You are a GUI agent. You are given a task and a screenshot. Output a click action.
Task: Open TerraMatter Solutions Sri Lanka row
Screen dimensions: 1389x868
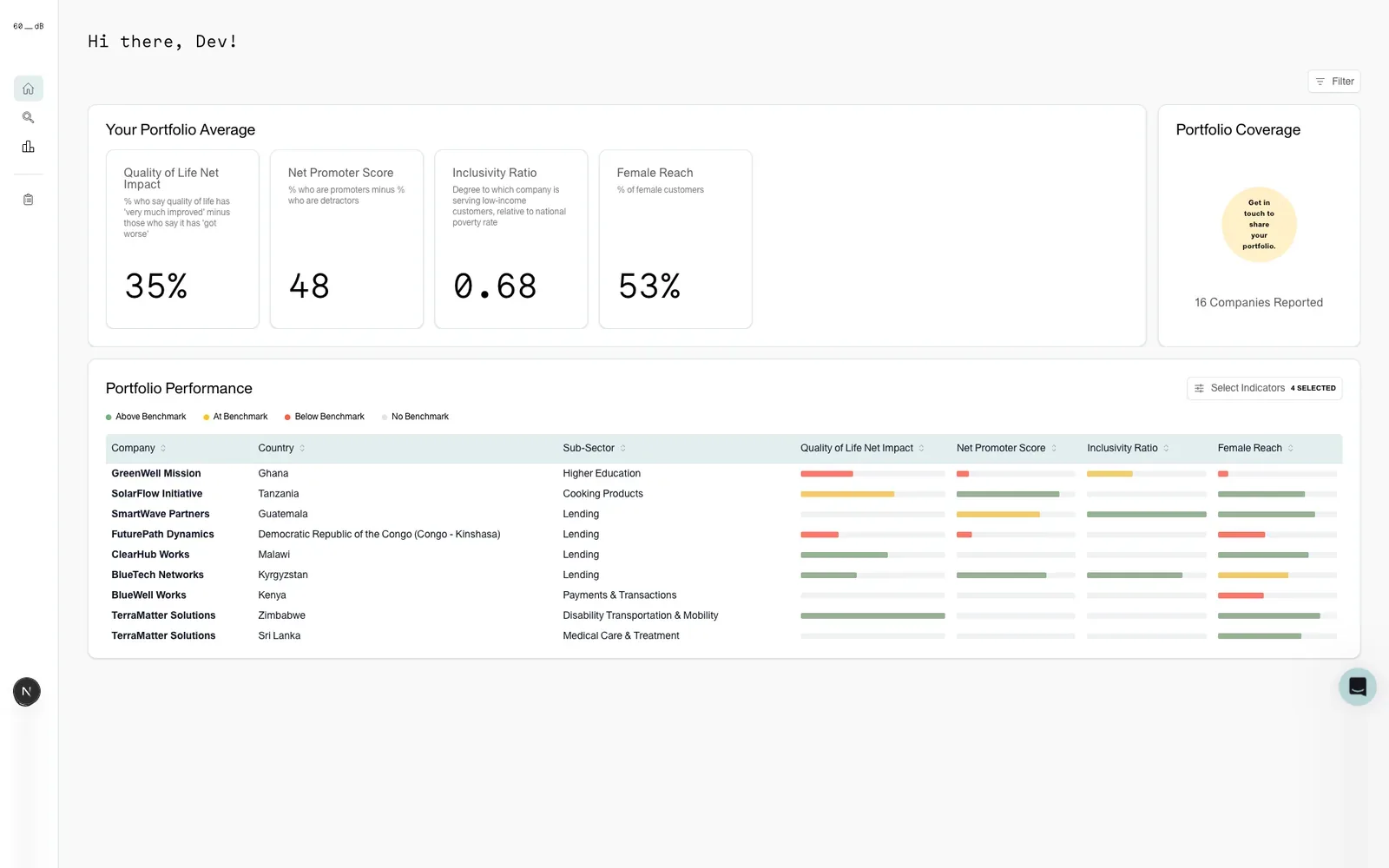[724, 635]
